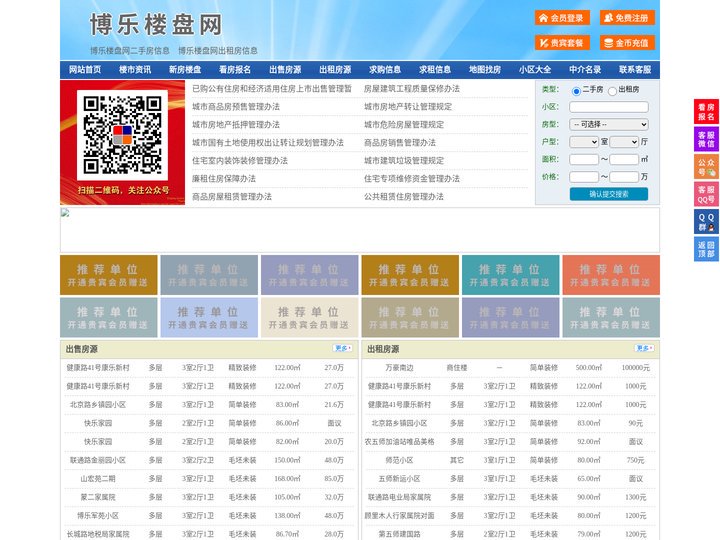Click the purple 客服微信 sidebar icon
Viewport: 720px width, 540px height.
(706, 139)
